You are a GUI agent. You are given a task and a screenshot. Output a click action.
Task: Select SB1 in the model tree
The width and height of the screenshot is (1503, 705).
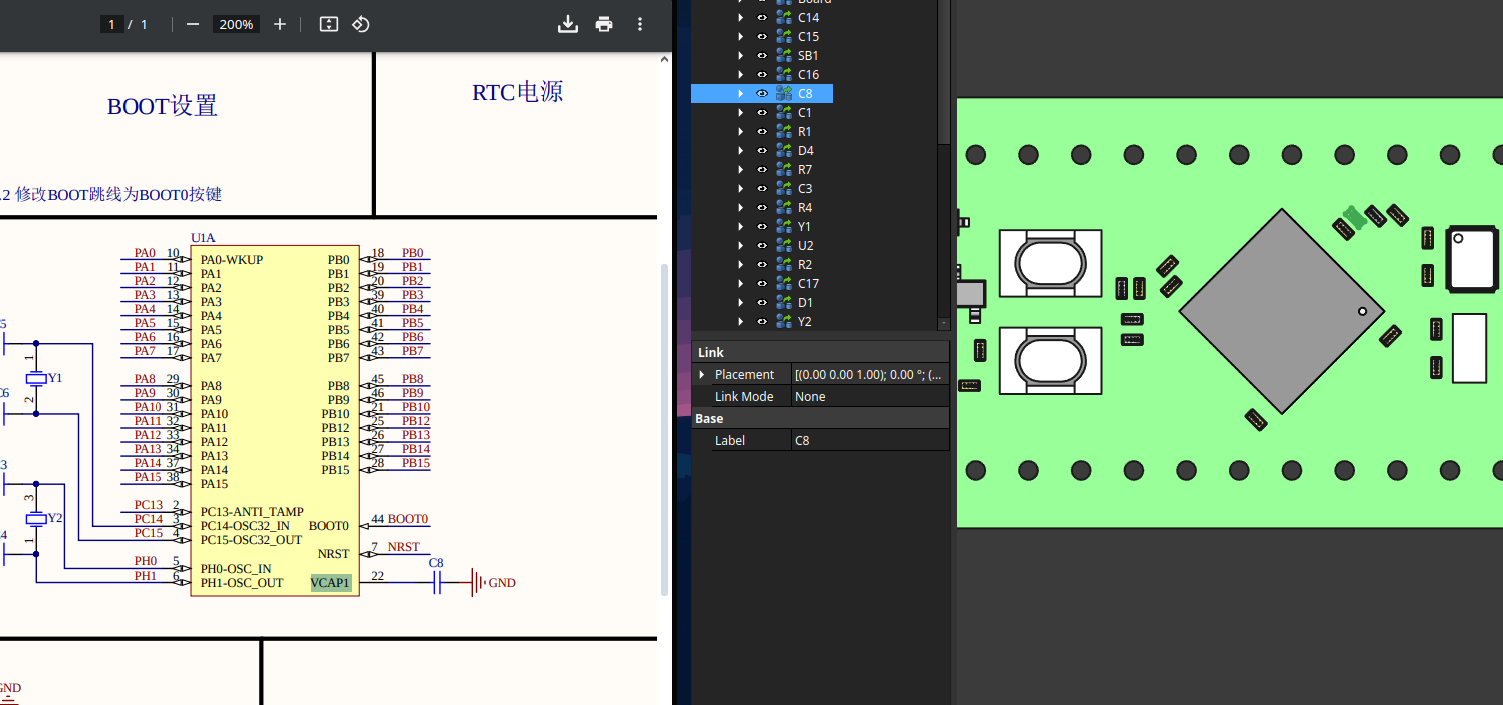pos(808,56)
